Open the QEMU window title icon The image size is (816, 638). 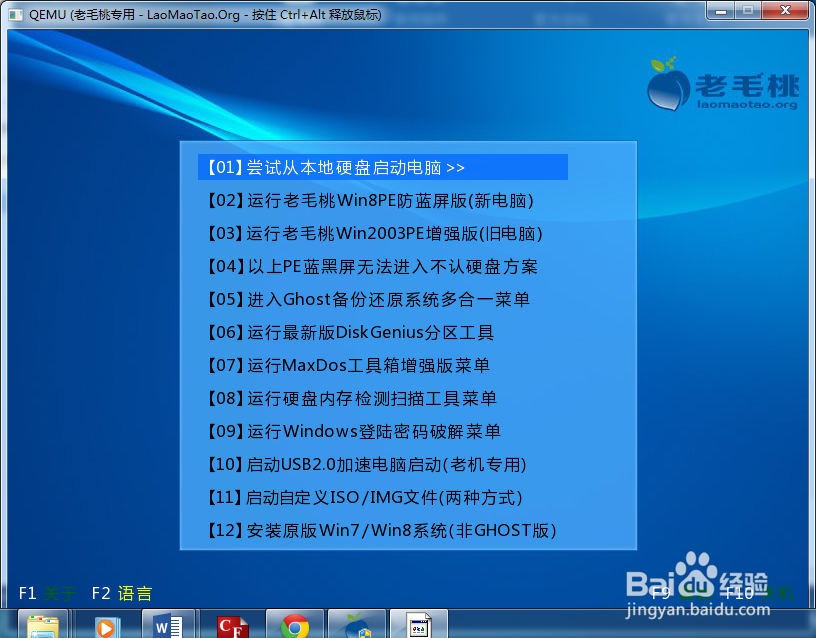16,14
